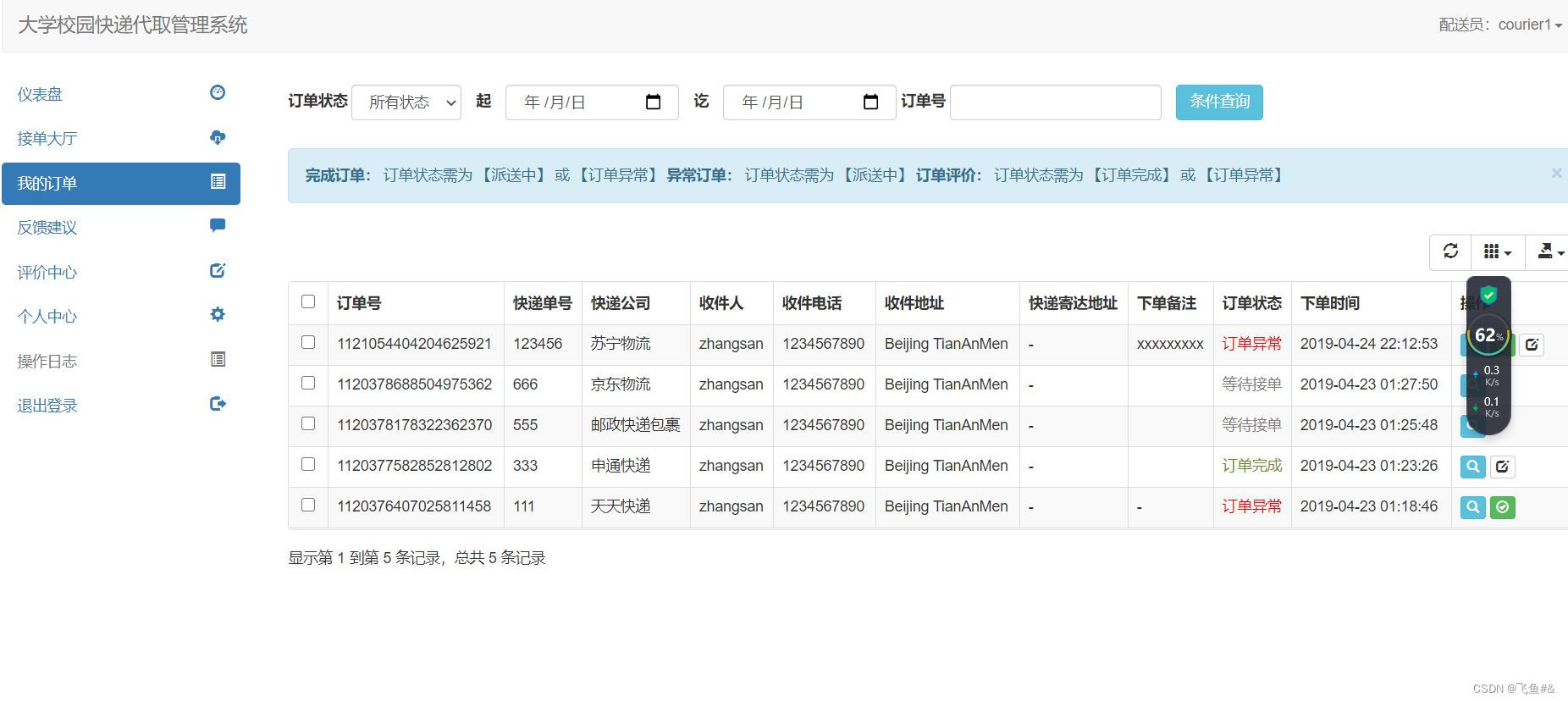The height and width of the screenshot is (702, 1568).
Task: Open 仪表盘 in the sidebar
Action: tap(121, 94)
